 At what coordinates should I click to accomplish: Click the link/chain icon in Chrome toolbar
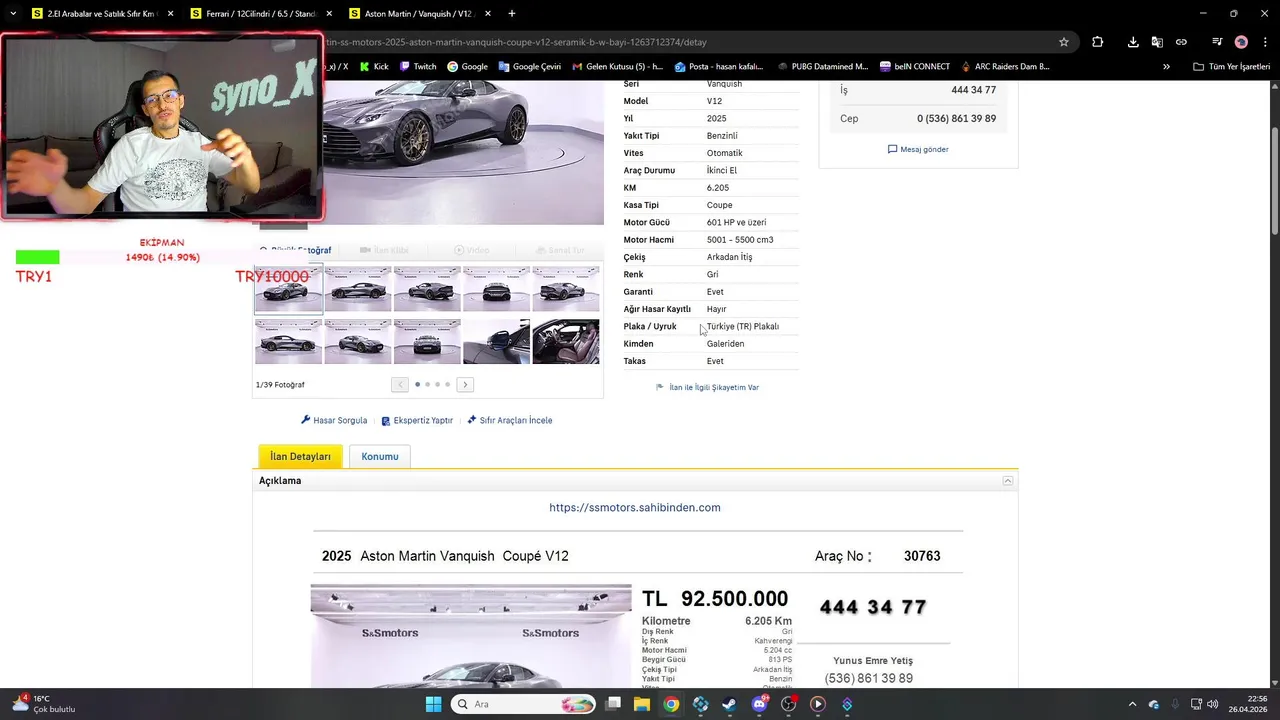1181,42
